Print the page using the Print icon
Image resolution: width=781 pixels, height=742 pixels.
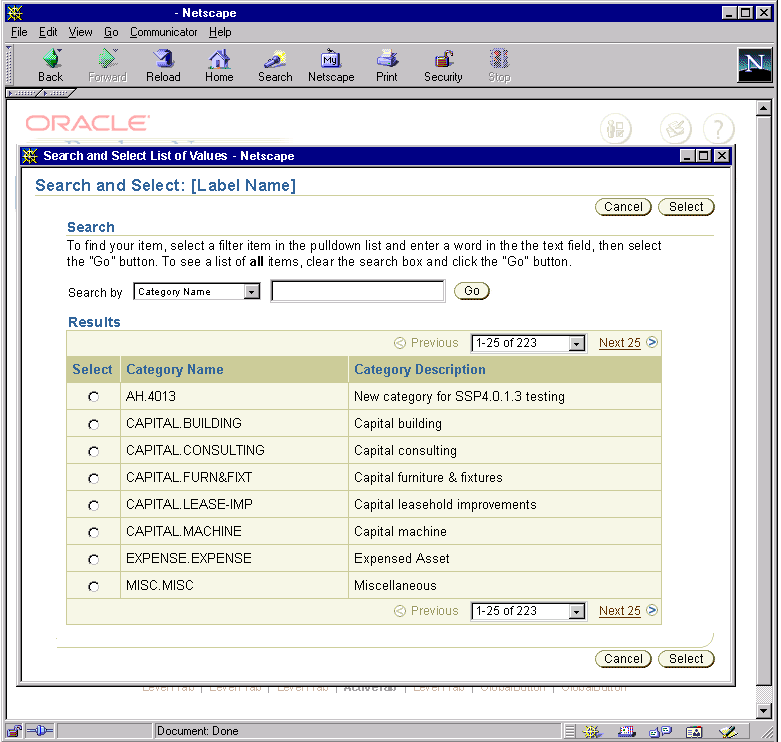(387, 66)
